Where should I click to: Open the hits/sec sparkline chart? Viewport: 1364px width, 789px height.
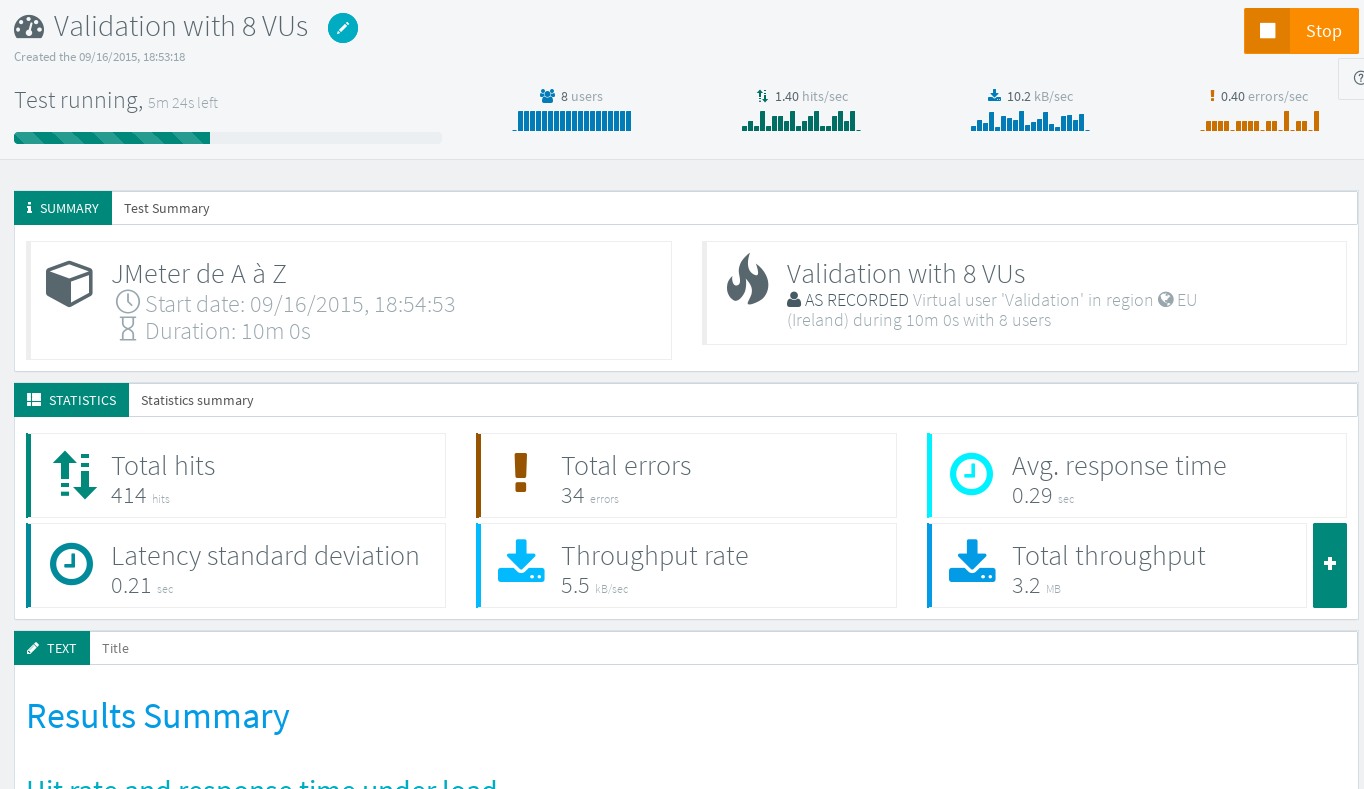(800, 120)
